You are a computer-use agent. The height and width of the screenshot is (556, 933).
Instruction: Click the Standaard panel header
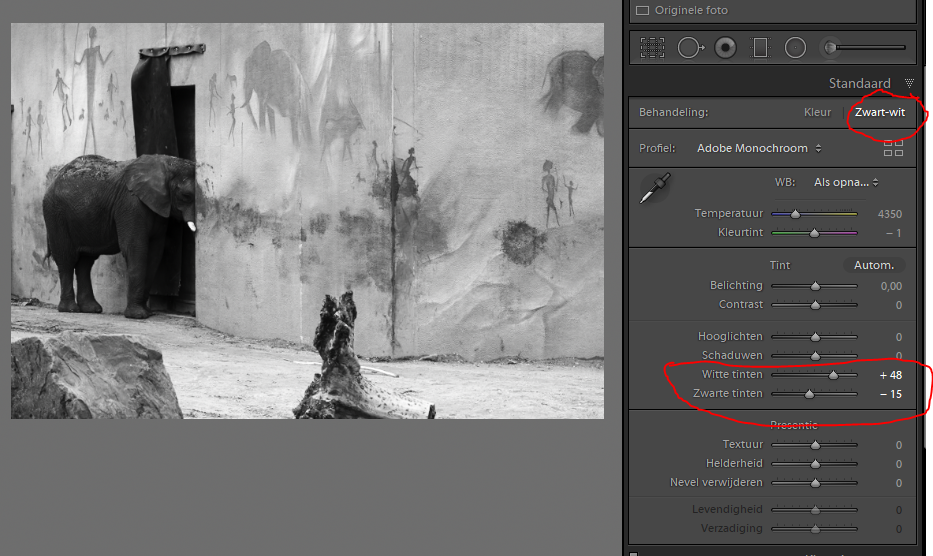[859, 83]
